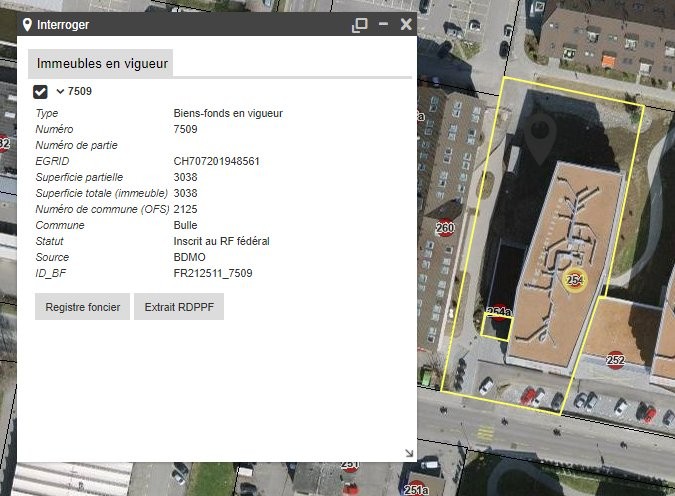
Task: Uncheck the checkbox for parcel 7509
Action: 41,92
